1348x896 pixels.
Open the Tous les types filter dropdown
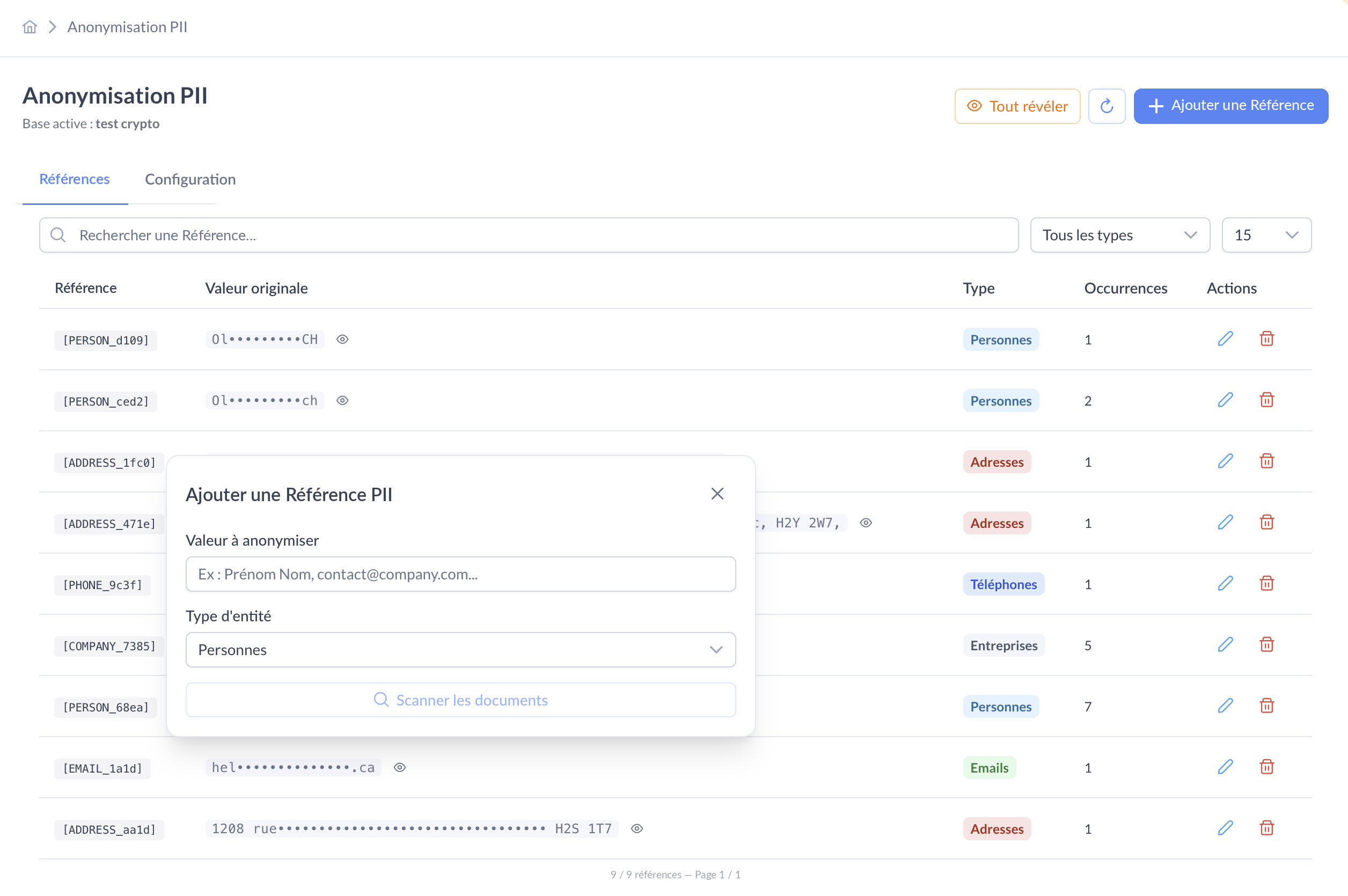click(x=1119, y=235)
